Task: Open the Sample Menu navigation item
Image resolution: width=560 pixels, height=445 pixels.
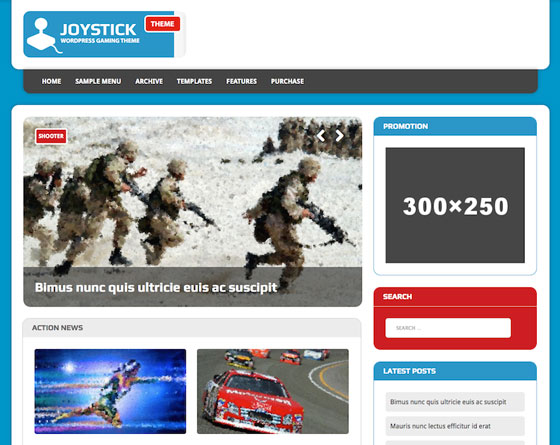Action: [x=98, y=81]
